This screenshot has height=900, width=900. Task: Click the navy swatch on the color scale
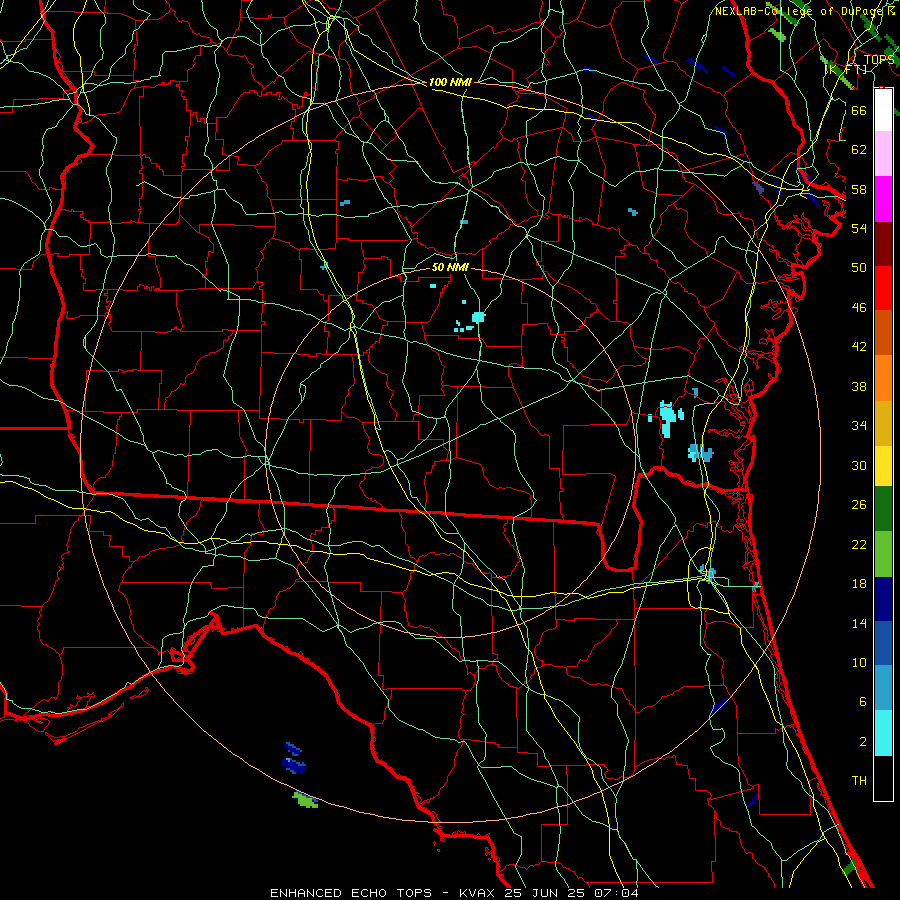(883, 599)
